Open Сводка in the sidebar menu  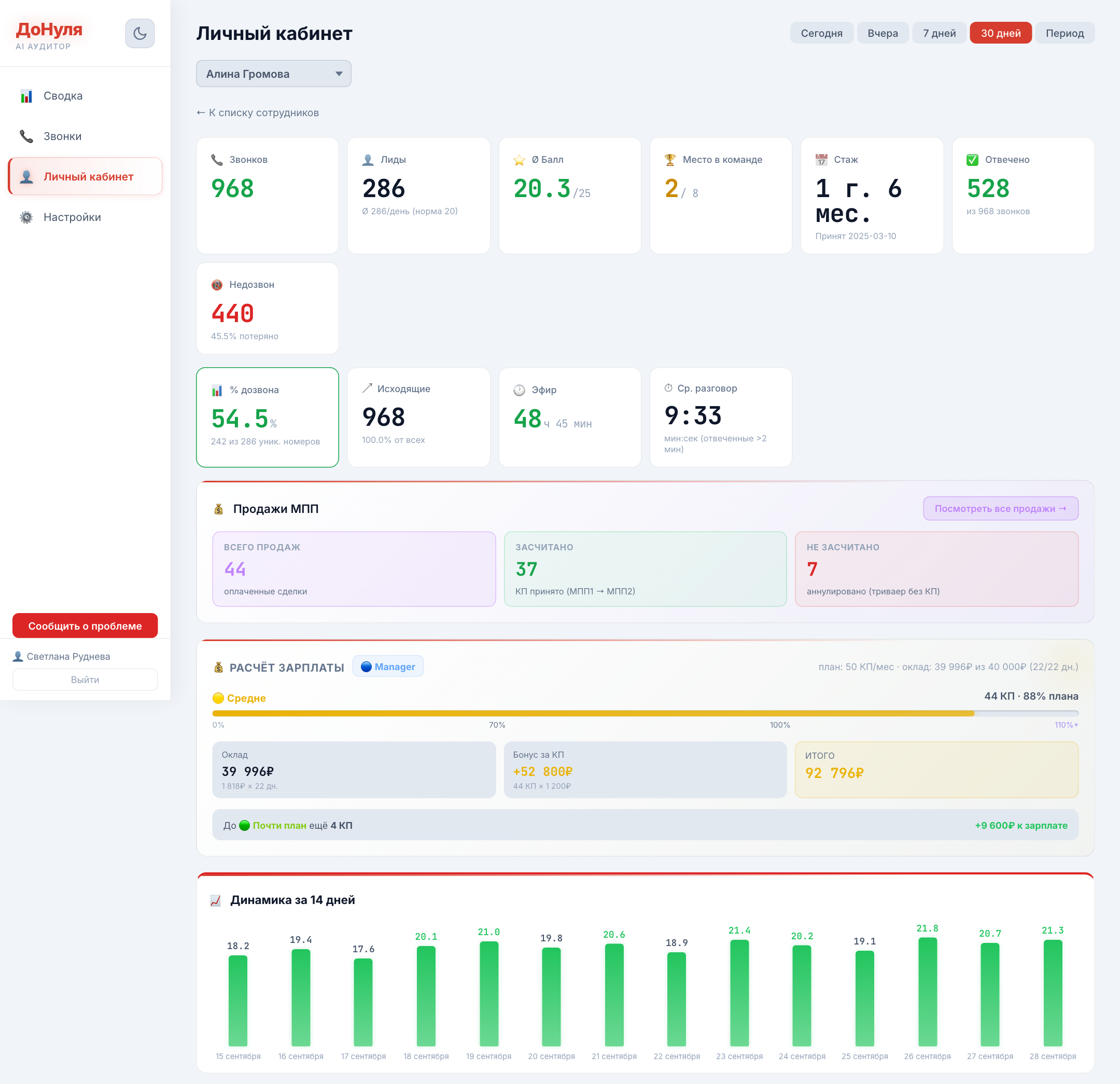[x=85, y=96]
